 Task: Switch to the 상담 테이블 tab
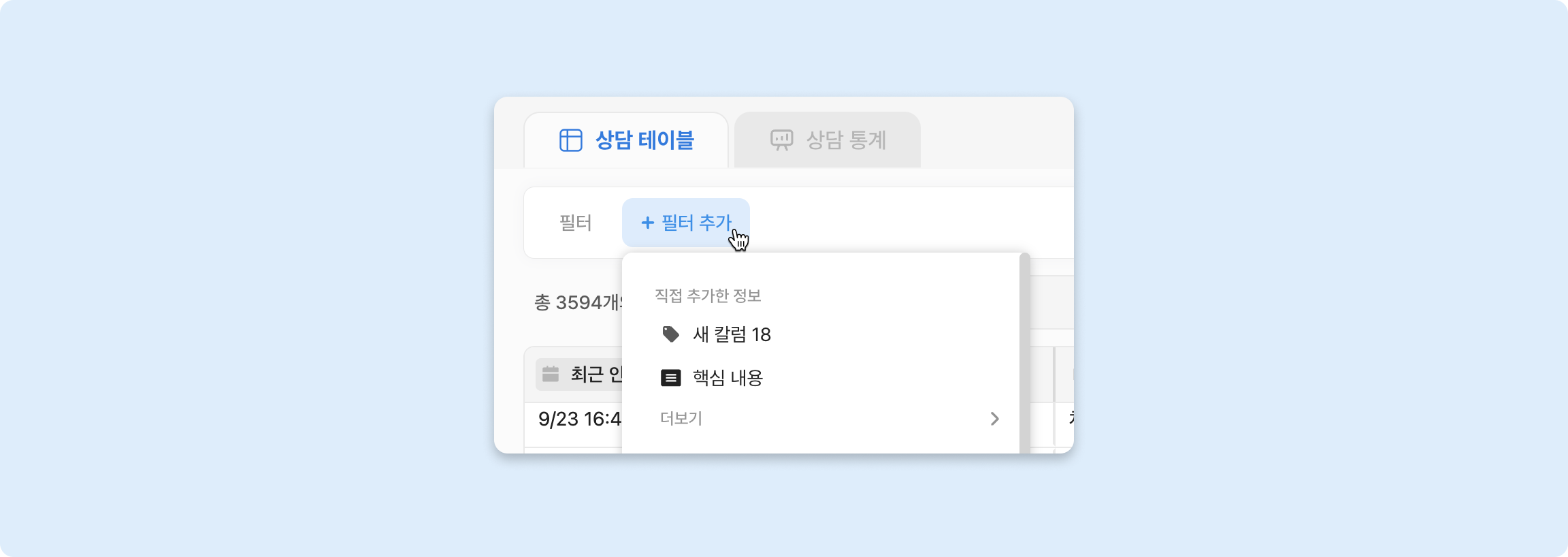(x=644, y=140)
